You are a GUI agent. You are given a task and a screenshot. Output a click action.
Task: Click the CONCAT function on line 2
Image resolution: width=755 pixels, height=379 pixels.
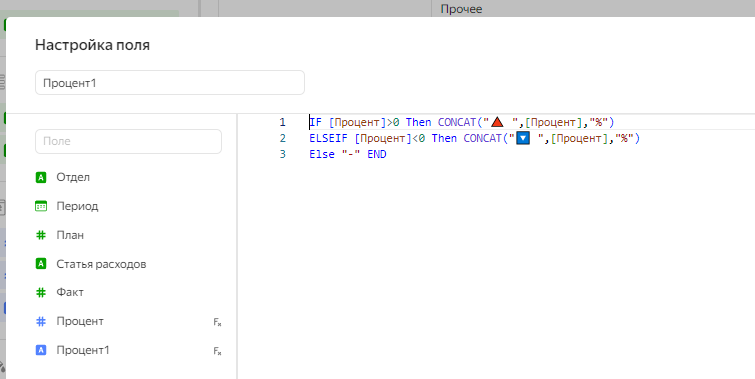(x=483, y=139)
